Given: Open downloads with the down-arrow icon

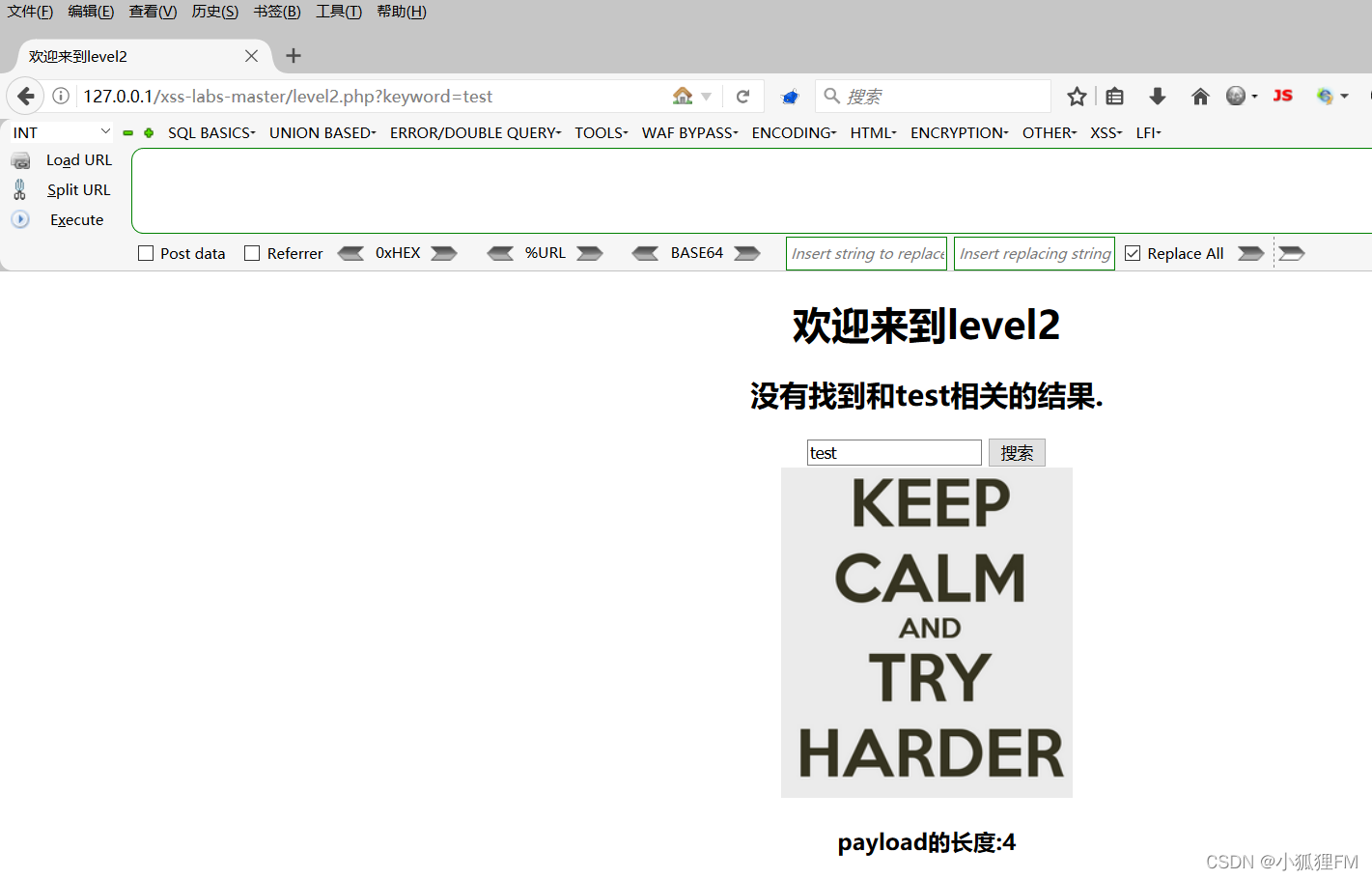Looking at the screenshot, I should 1158,97.
